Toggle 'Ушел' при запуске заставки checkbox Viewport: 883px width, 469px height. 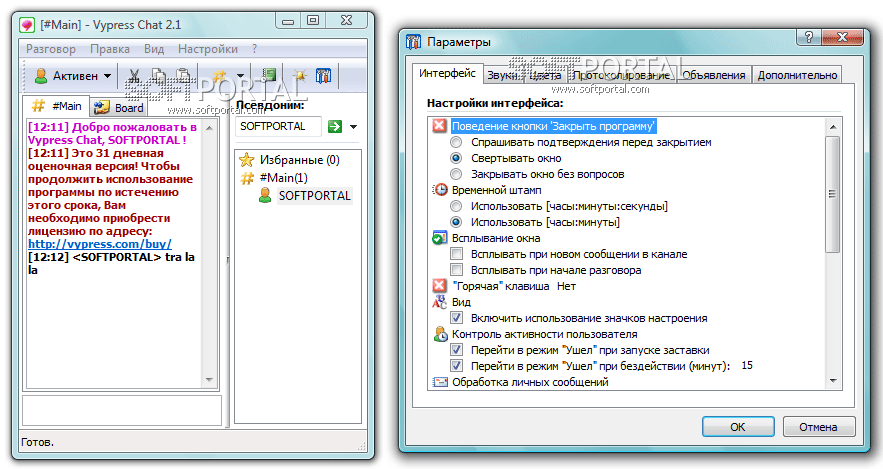[457, 350]
